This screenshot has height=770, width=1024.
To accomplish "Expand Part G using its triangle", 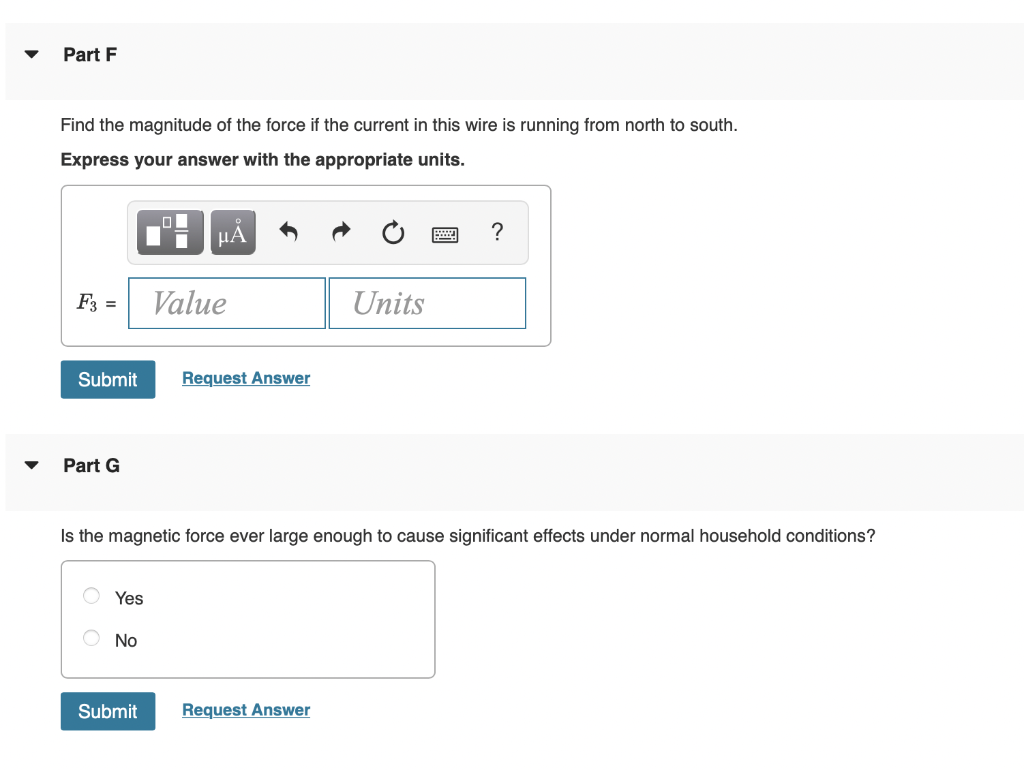I will (31, 464).
